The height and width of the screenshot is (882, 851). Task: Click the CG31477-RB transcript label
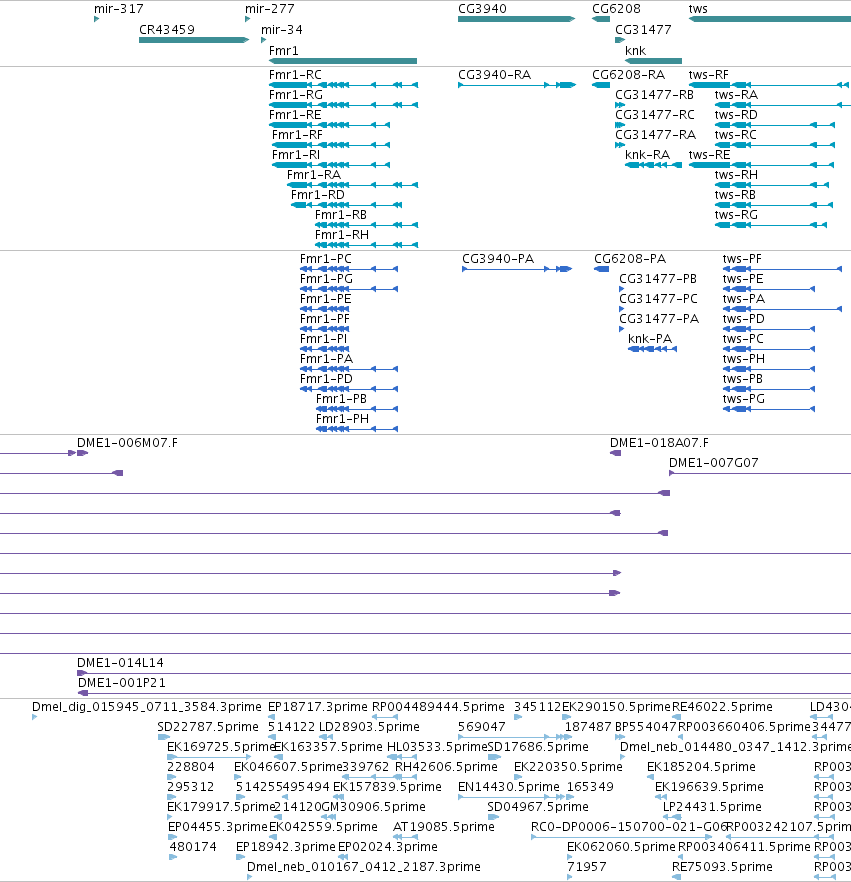(x=654, y=94)
